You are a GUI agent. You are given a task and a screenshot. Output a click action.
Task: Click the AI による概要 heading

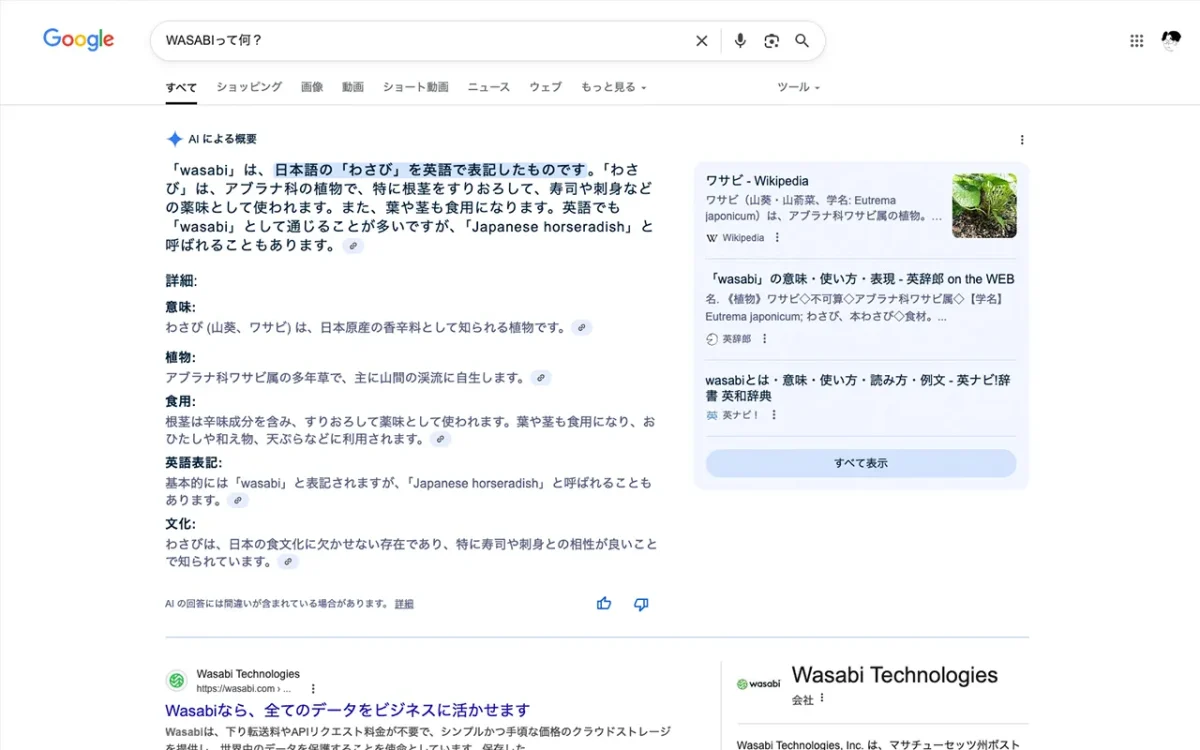point(222,139)
